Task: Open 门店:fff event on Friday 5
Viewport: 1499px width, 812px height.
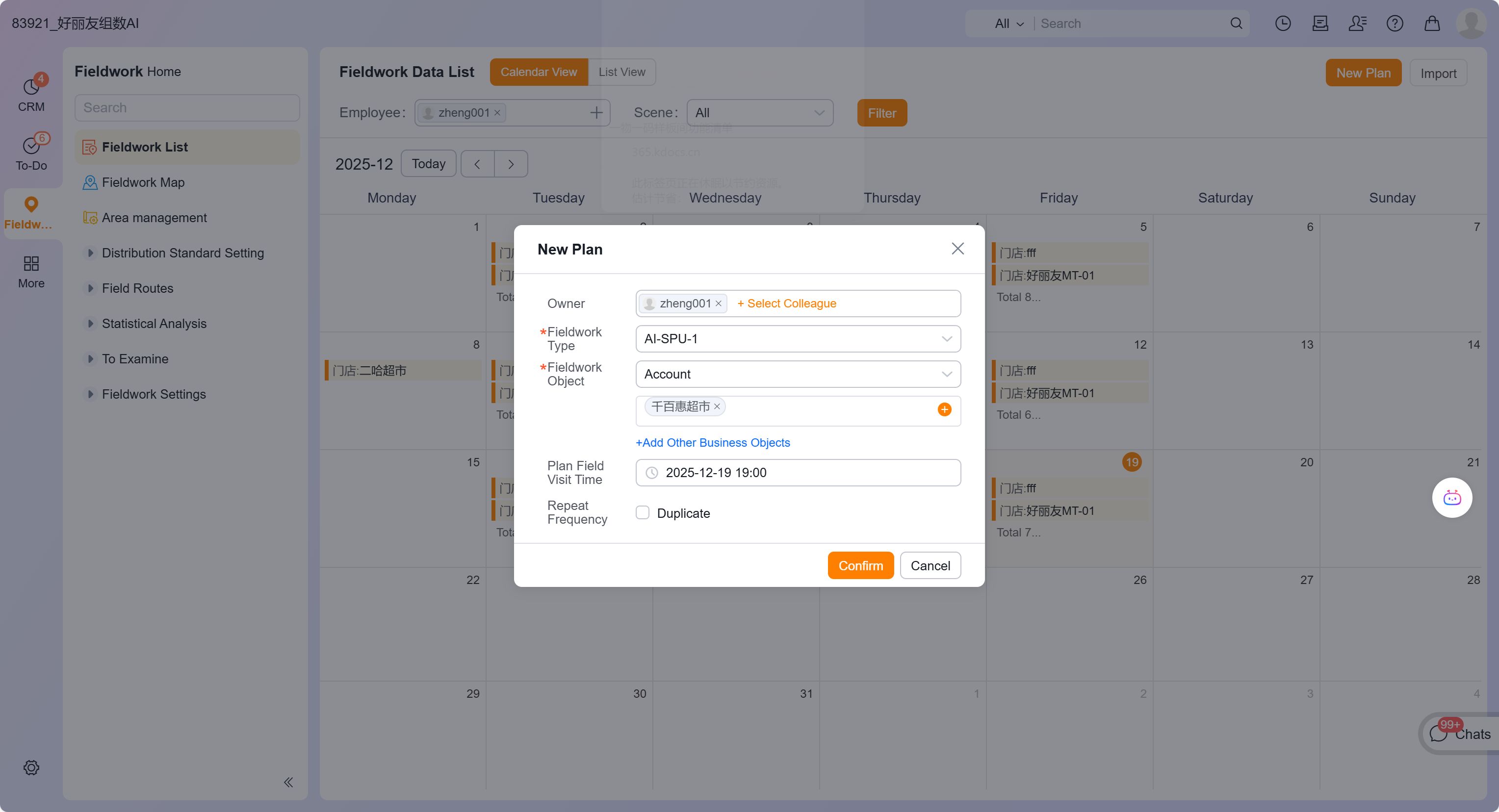Action: [1069, 253]
